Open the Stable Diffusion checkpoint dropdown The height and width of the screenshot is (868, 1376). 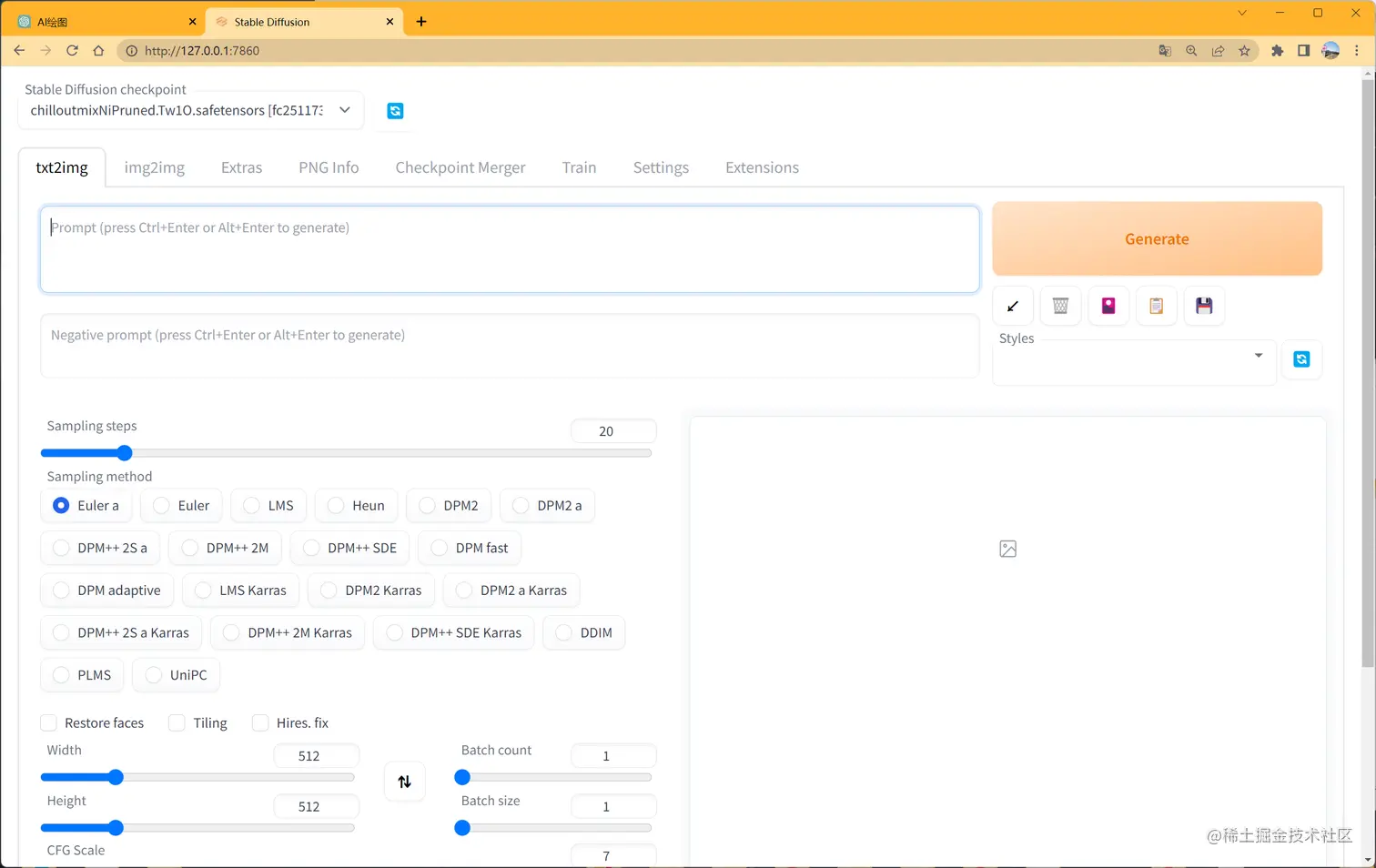coord(191,111)
